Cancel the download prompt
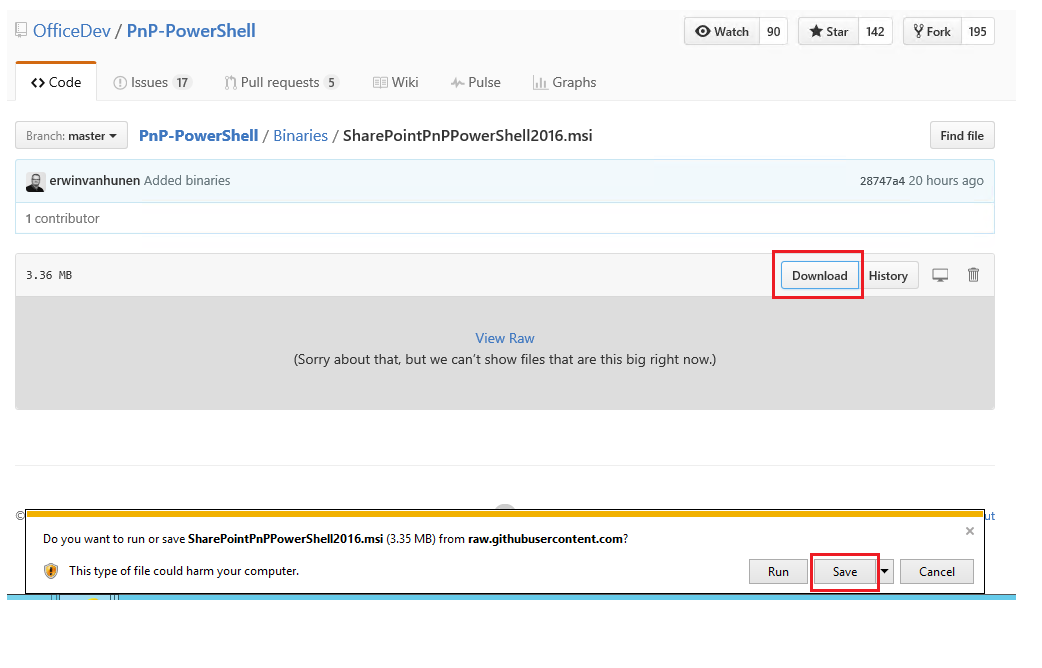1042x668 pixels. (x=936, y=572)
